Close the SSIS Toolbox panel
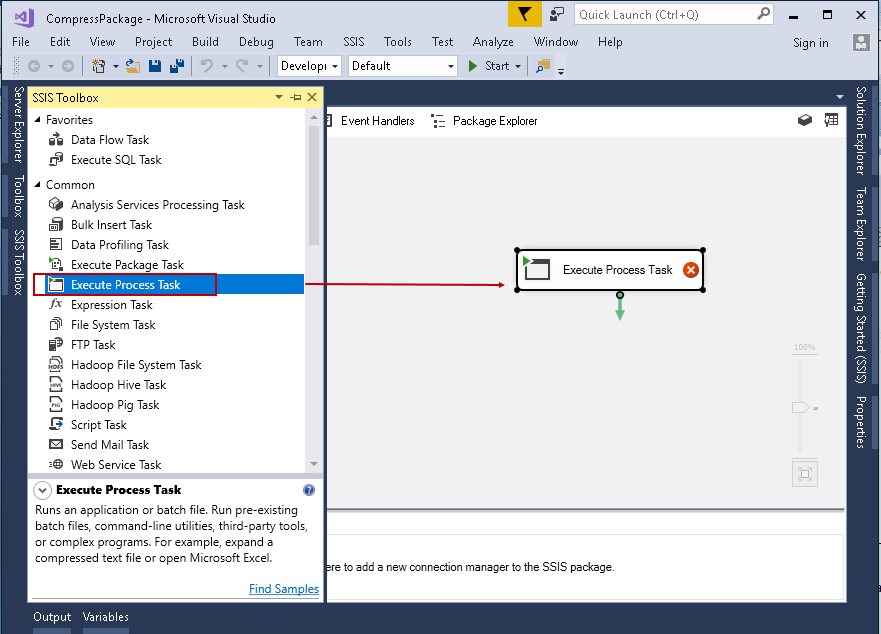This screenshot has width=881, height=634. (x=312, y=97)
